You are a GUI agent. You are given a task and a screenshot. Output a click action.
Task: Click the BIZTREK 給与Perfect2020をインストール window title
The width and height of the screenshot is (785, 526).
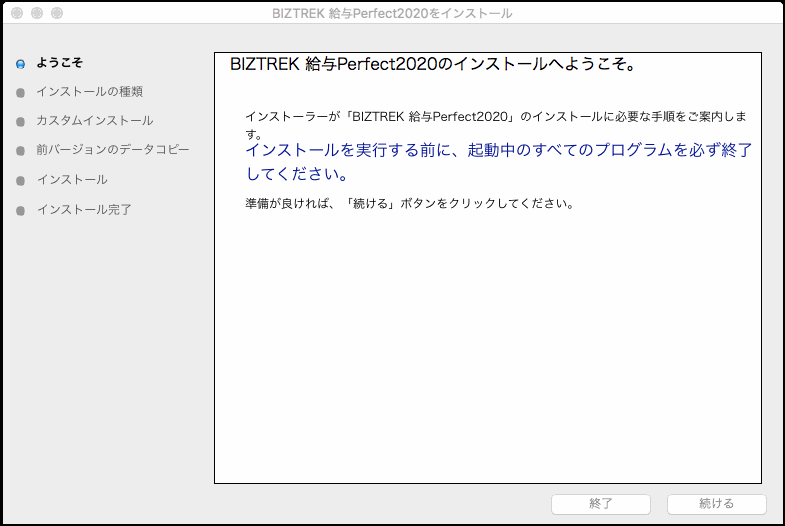(392, 14)
